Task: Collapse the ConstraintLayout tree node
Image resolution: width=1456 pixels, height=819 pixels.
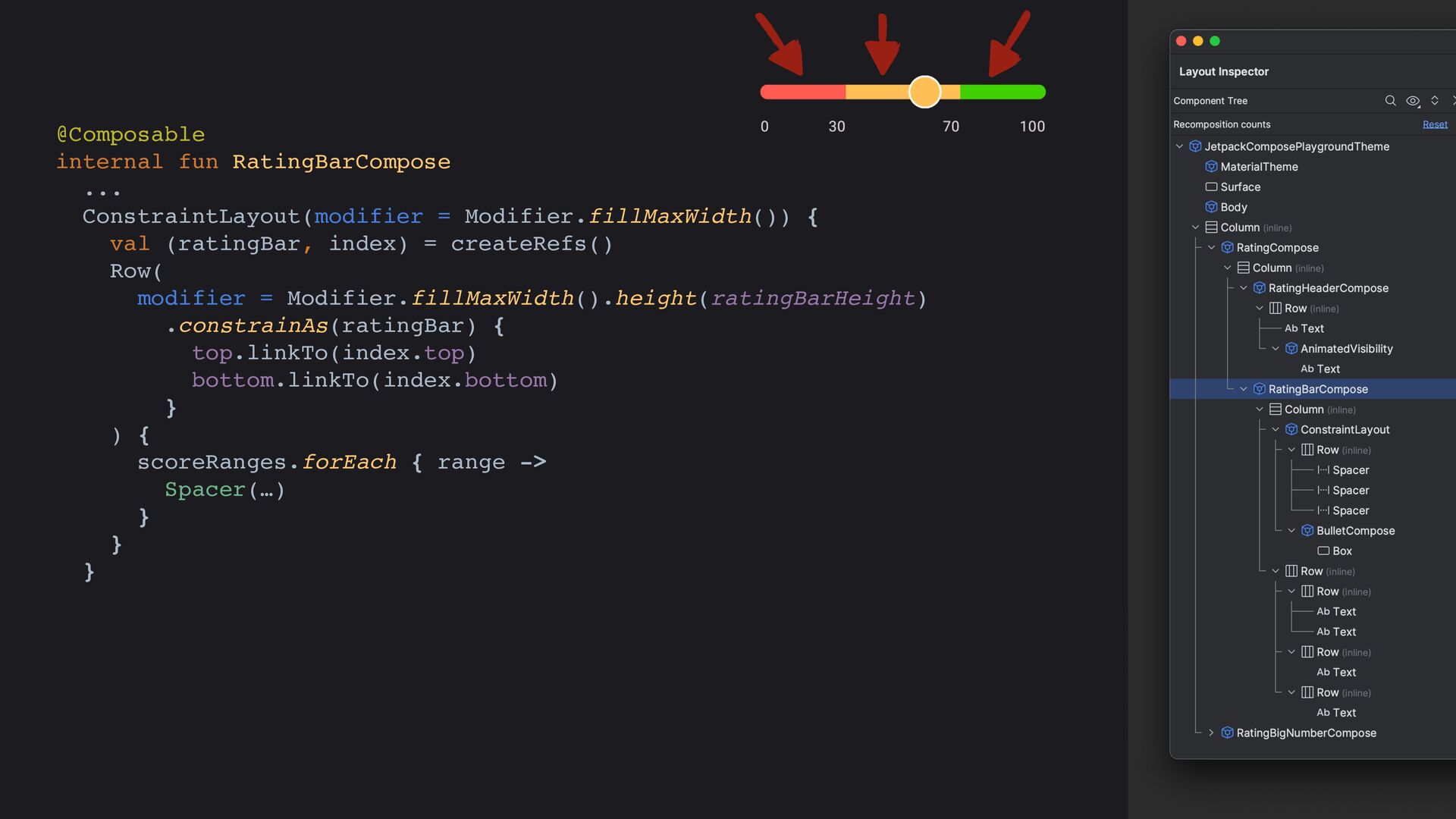Action: click(1276, 429)
